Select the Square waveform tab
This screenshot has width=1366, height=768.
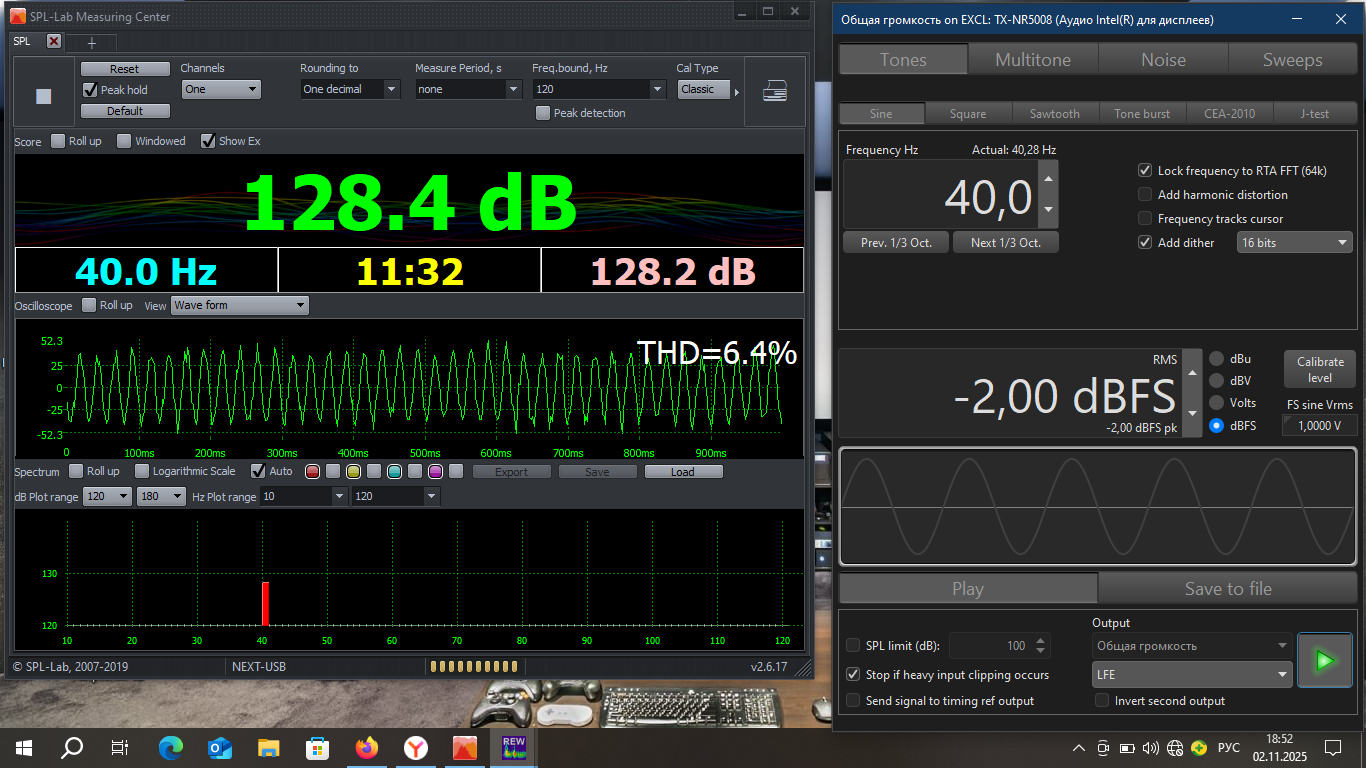pos(967,113)
